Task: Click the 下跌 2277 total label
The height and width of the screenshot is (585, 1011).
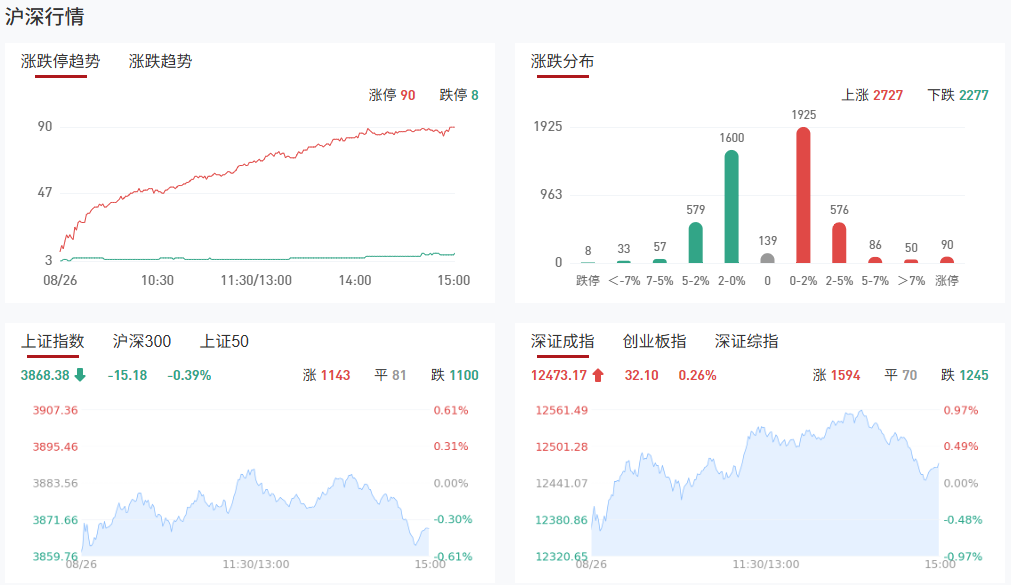Action: [958, 95]
